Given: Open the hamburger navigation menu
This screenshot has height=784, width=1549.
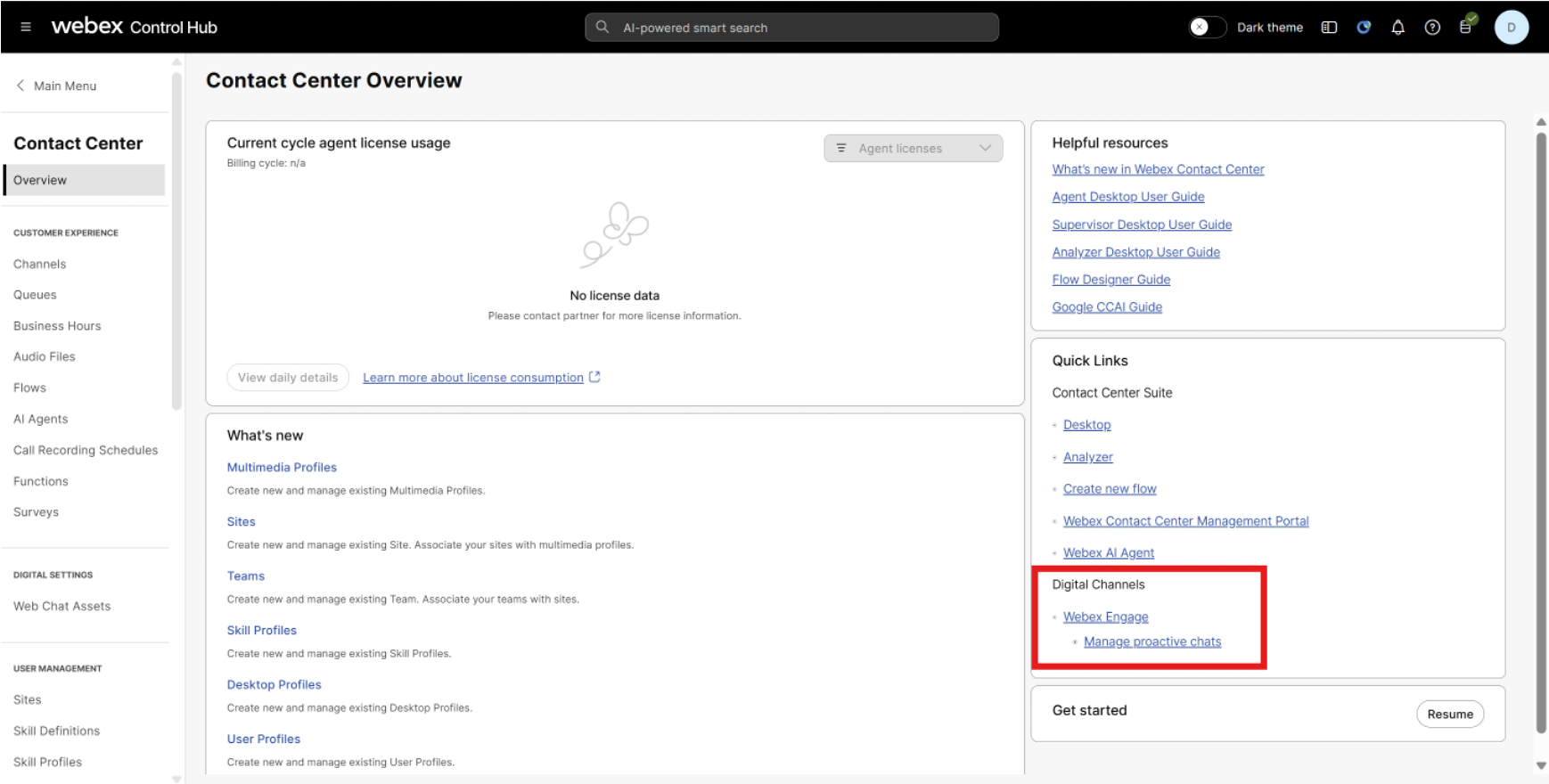Looking at the screenshot, I should tap(26, 27).
